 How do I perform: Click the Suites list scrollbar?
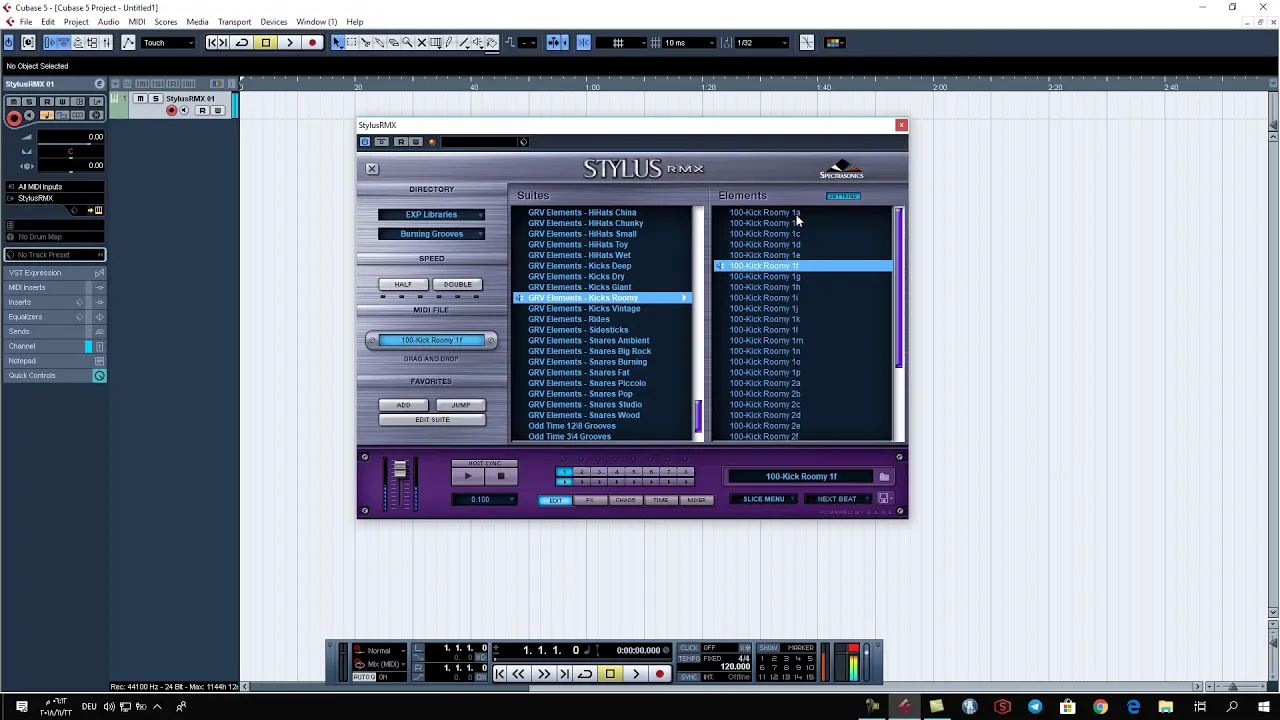point(699,415)
